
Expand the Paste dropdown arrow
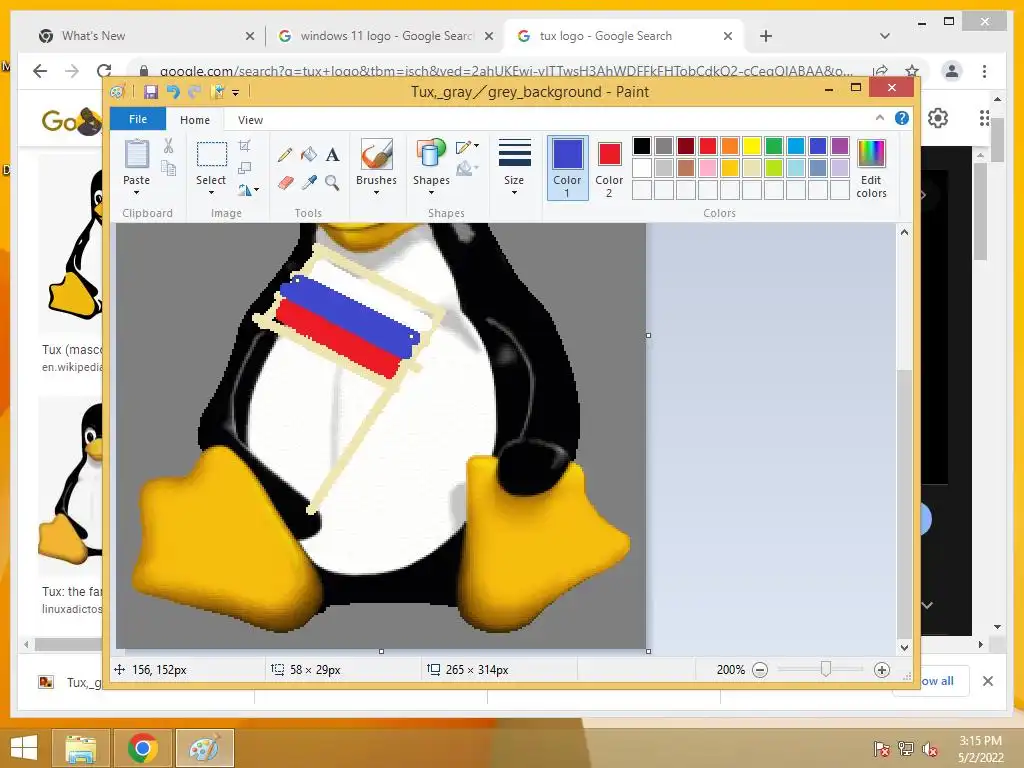[x=136, y=193]
